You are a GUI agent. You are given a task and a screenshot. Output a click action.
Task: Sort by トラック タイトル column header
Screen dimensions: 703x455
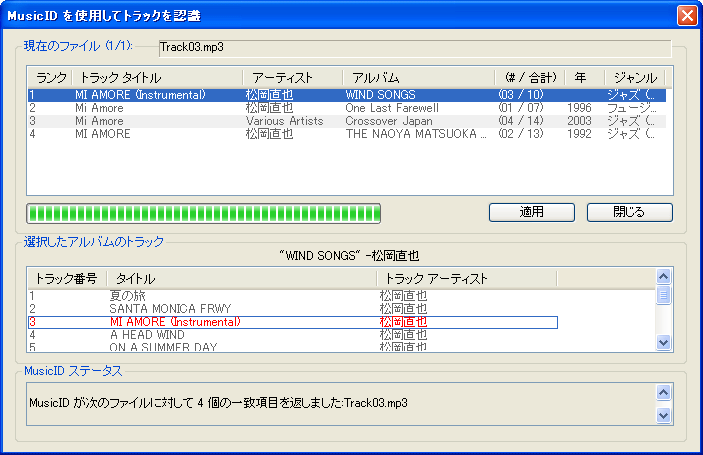[157, 78]
